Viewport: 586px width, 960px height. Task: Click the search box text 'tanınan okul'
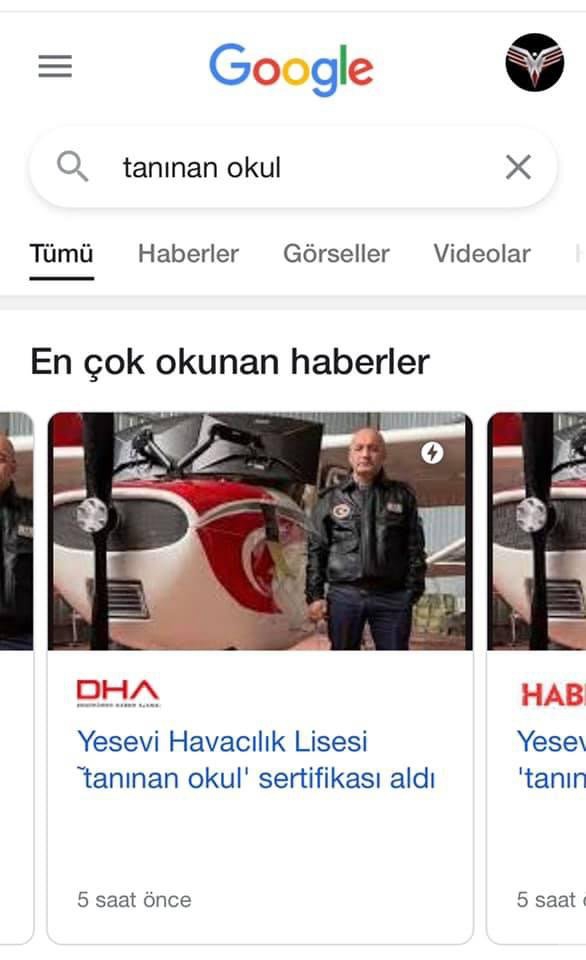click(x=201, y=168)
